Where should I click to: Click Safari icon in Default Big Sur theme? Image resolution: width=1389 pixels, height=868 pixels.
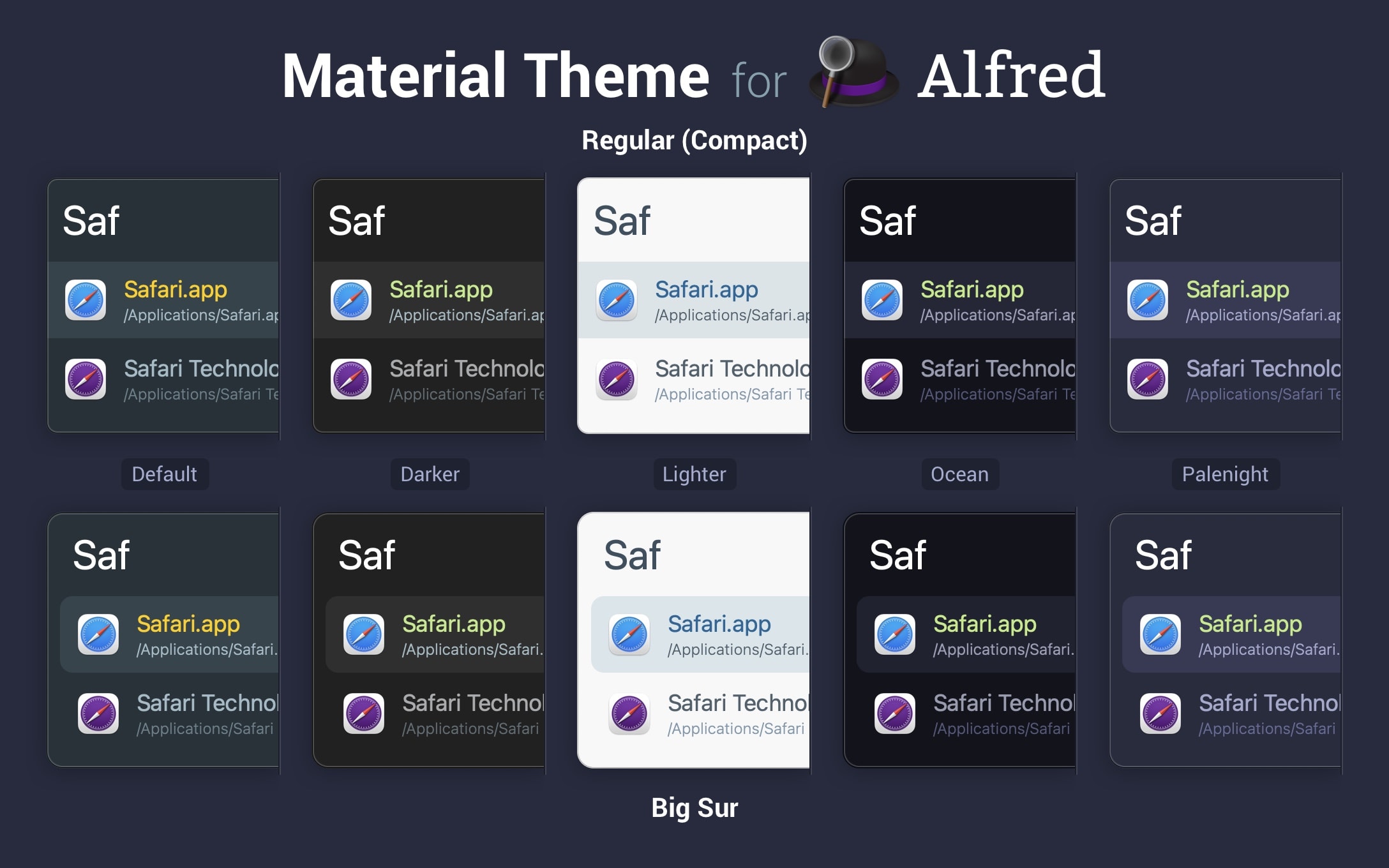pos(98,634)
